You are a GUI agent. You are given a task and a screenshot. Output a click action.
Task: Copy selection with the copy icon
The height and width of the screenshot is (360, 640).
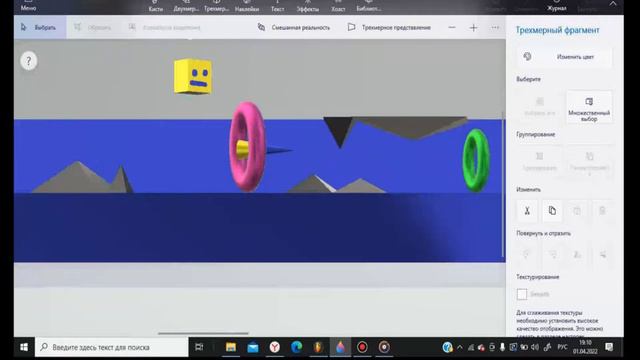552,211
